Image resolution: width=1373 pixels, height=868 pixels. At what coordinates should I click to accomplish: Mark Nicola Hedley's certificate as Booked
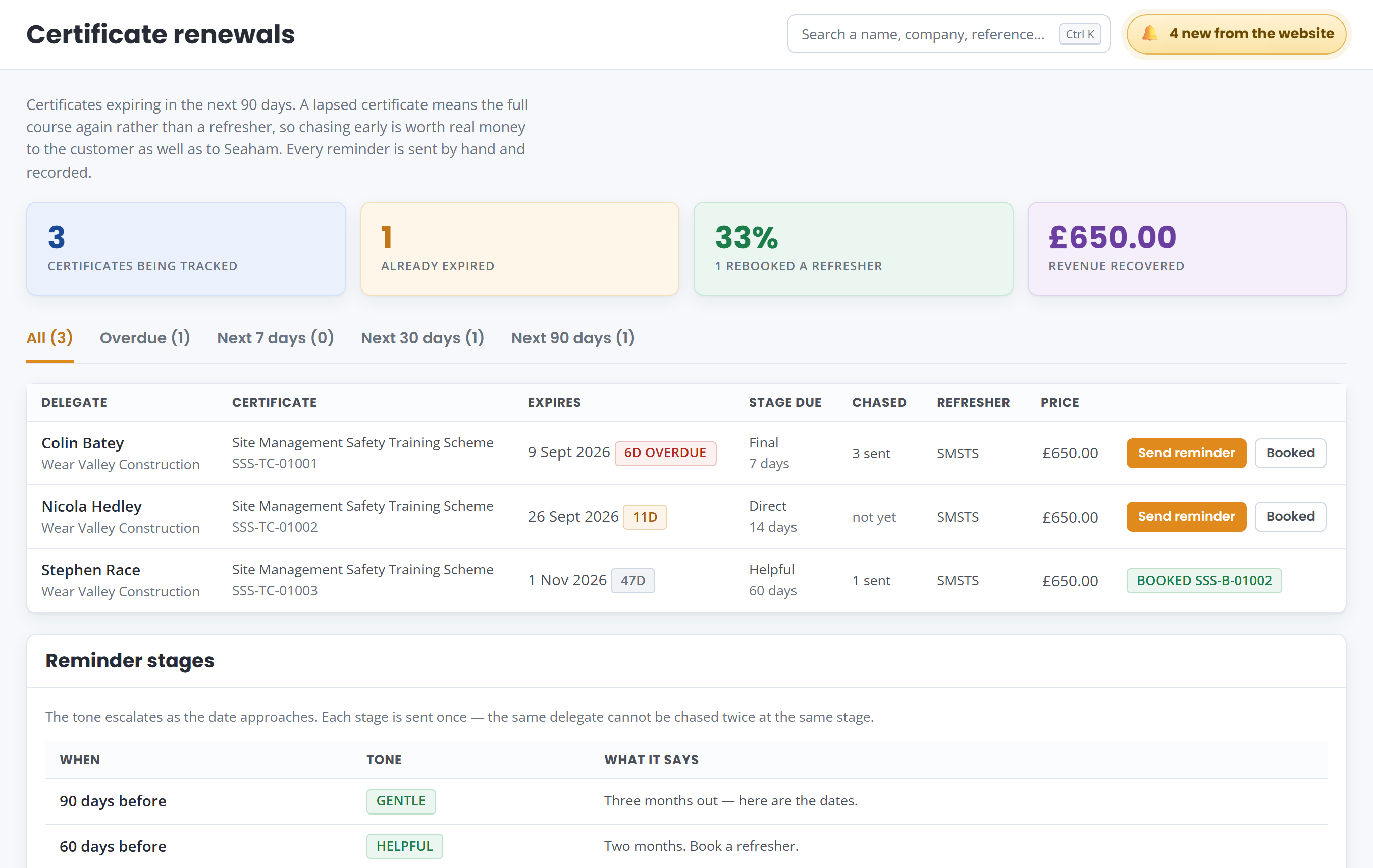tap(1290, 516)
